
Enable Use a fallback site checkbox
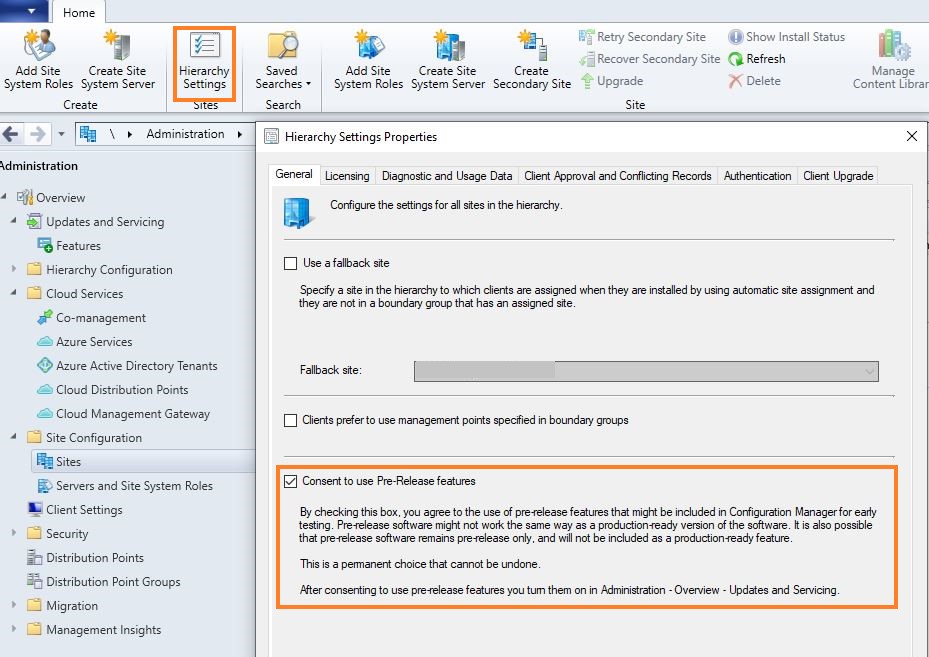(x=290, y=263)
